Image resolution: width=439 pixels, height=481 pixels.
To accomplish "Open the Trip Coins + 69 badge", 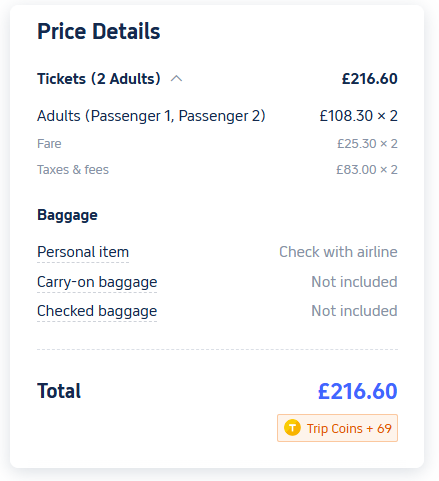I will (337, 428).
